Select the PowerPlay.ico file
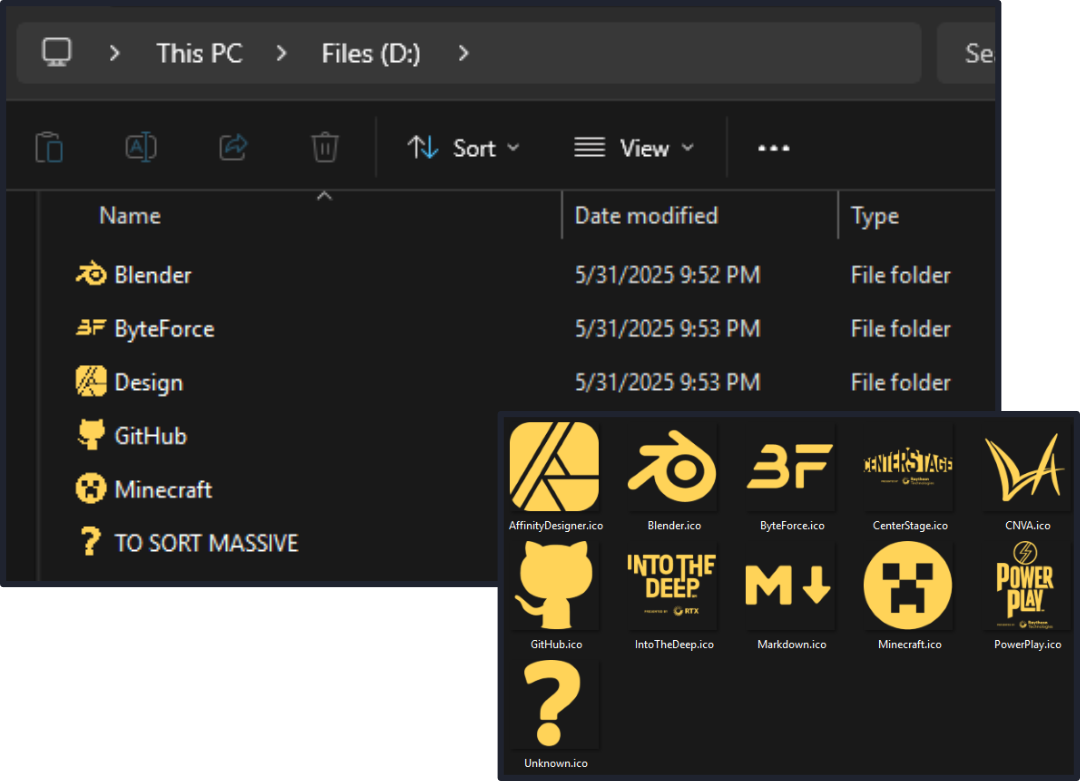Viewport: 1080px width, 781px height. 1026,586
